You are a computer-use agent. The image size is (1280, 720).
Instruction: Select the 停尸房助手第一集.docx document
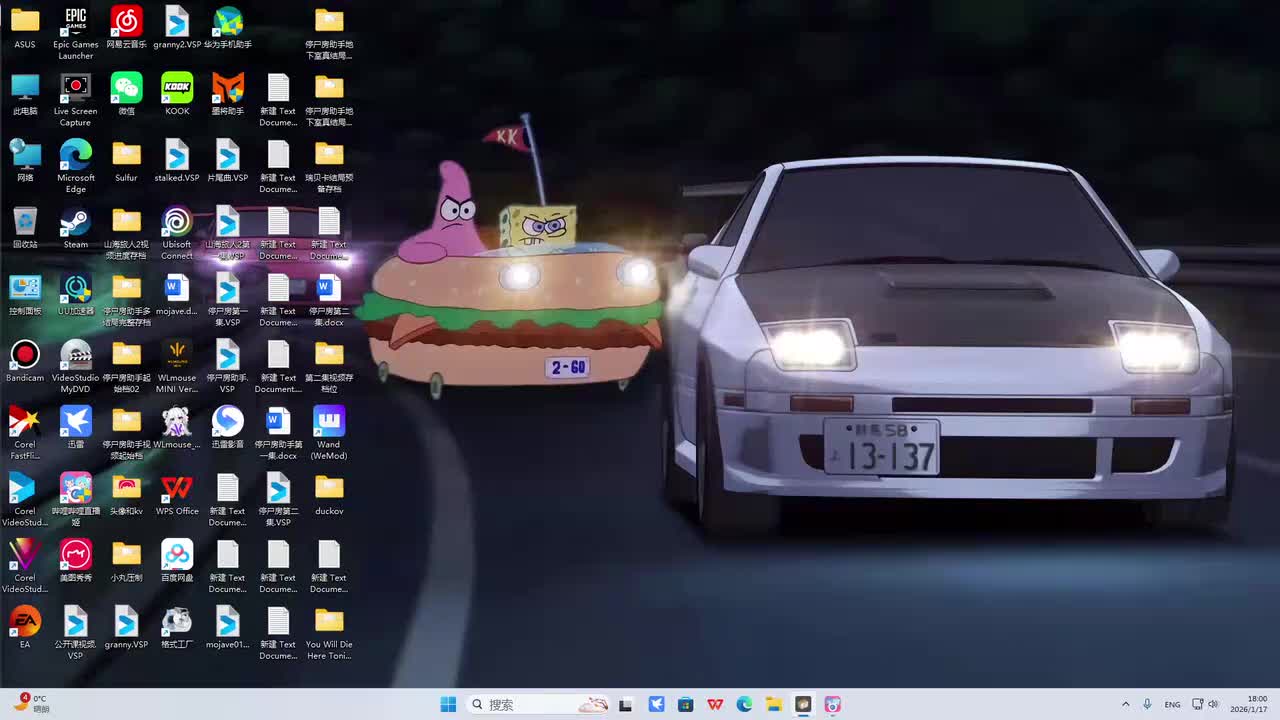coord(278,434)
